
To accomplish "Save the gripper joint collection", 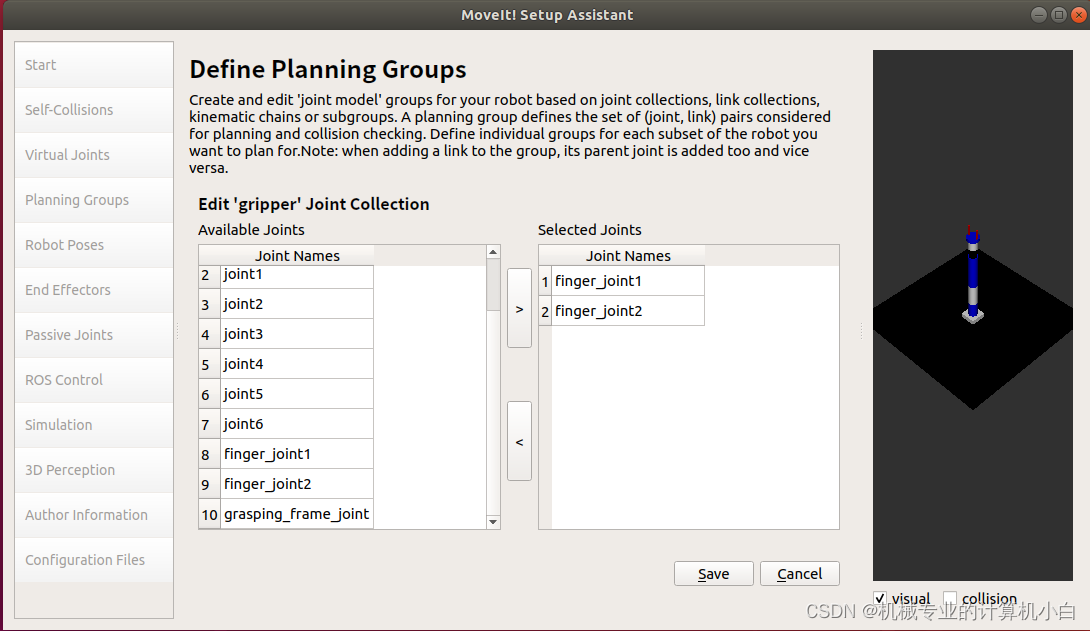I will point(713,573).
